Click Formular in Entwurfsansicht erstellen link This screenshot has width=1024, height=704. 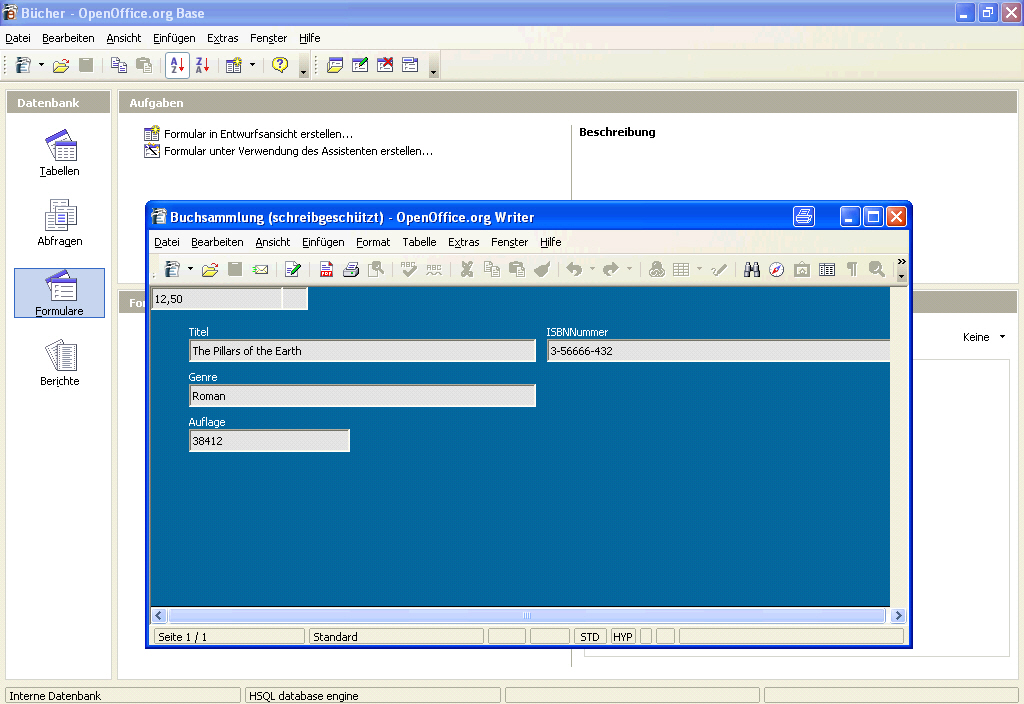[258, 134]
